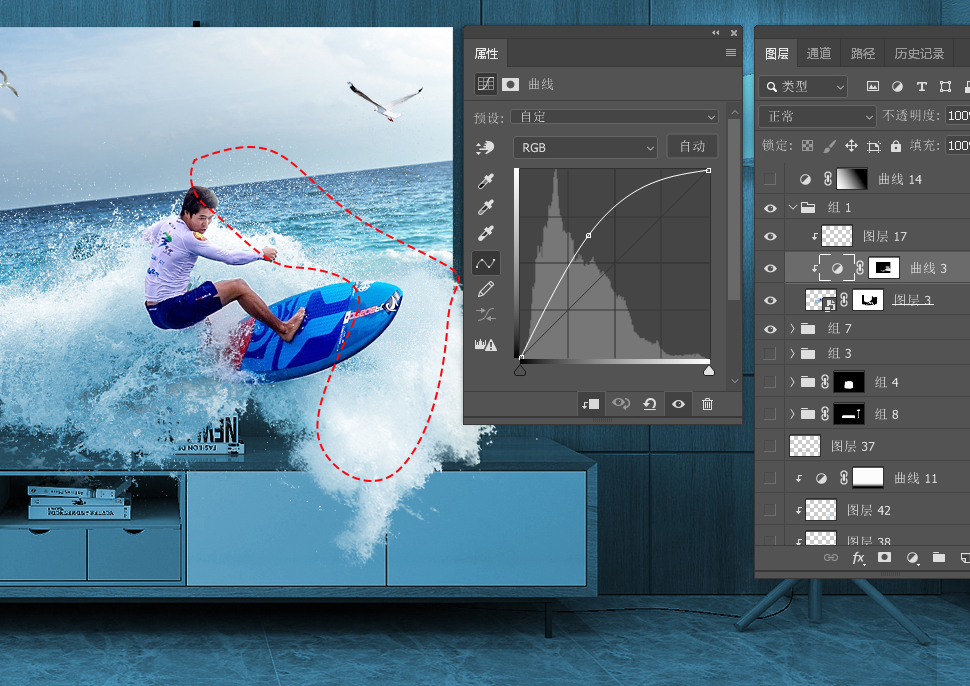Select edit points to modify curve tool

[486, 264]
